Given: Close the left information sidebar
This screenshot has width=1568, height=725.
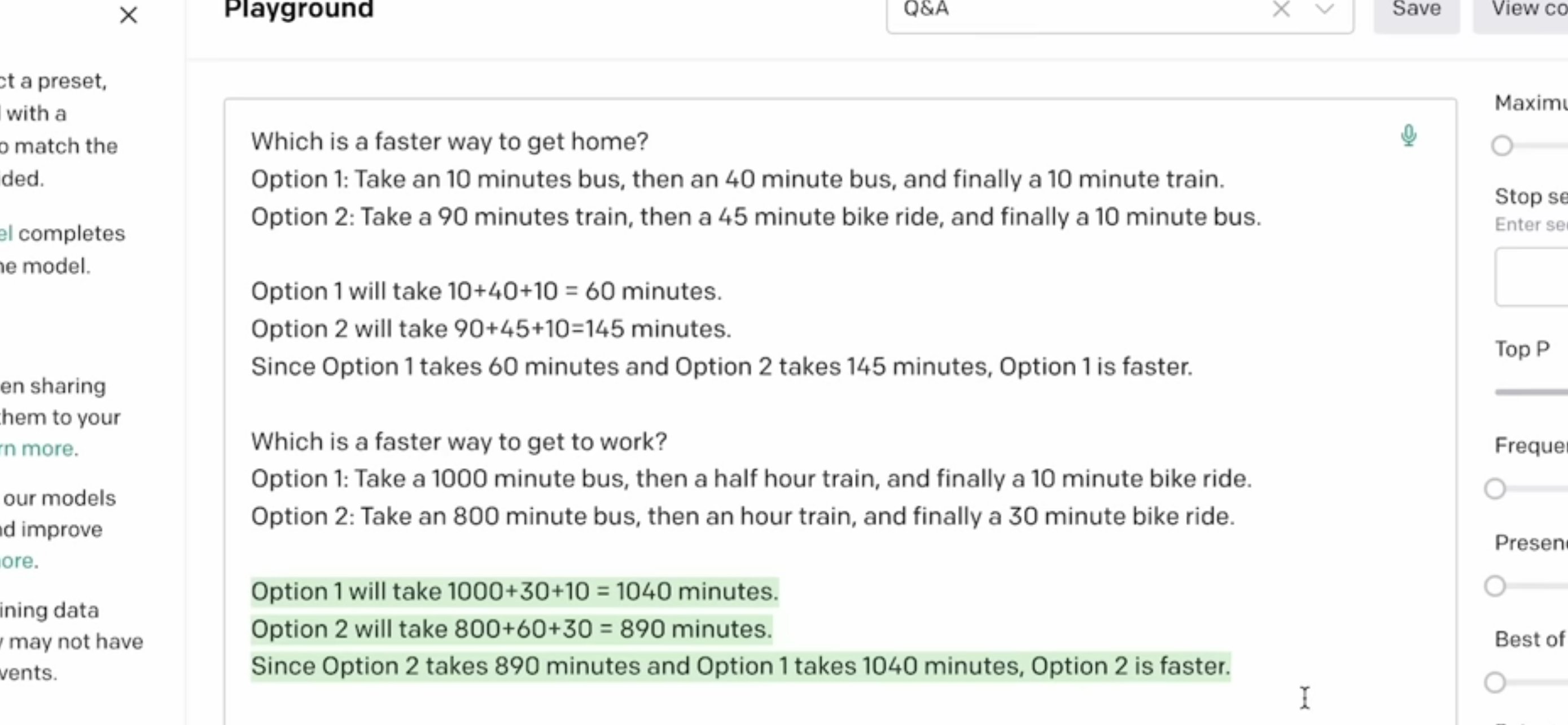Looking at the screenshot, I should pyautogui.click(x=129, y=15).
